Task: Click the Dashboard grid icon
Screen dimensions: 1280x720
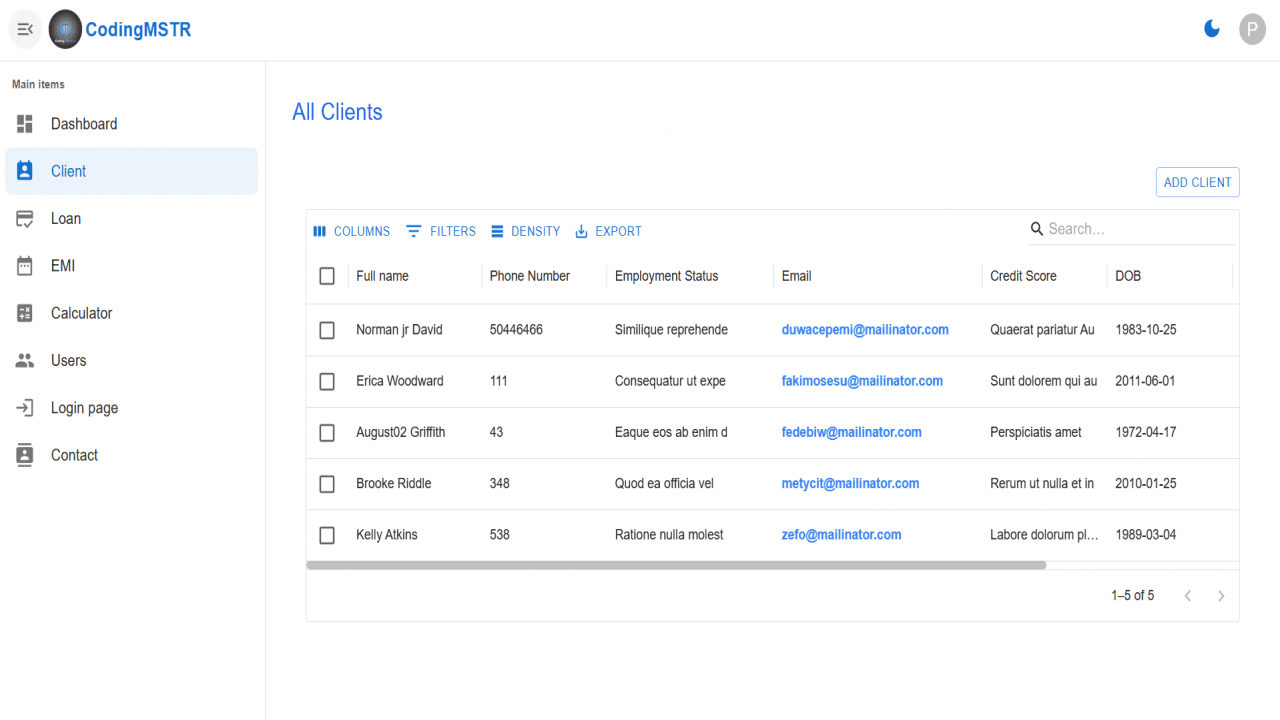Action: click(x=25, y=124)
